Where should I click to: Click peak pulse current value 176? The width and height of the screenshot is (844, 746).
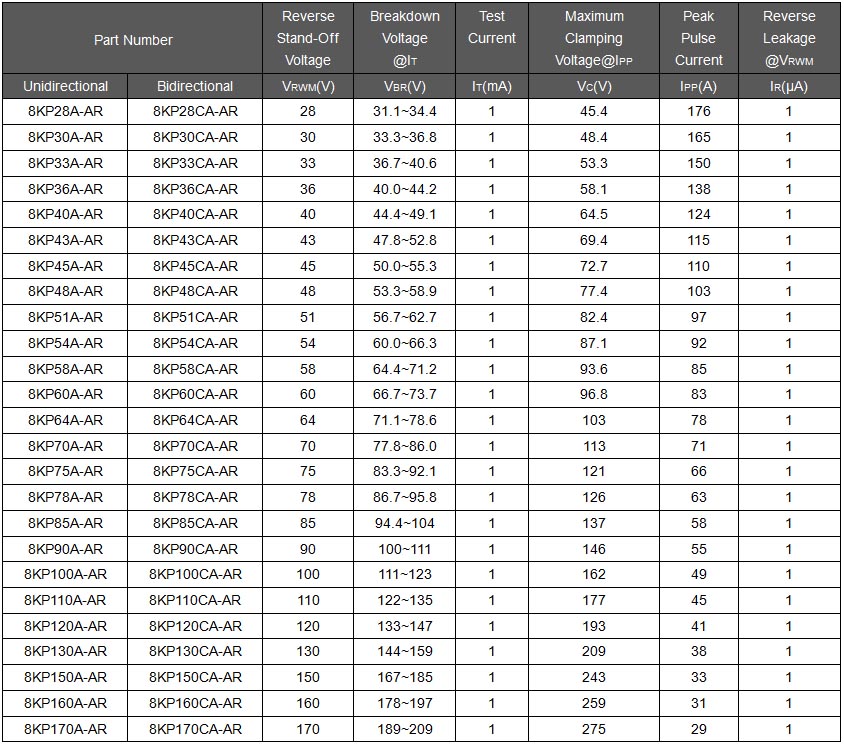tap(698, 111)
